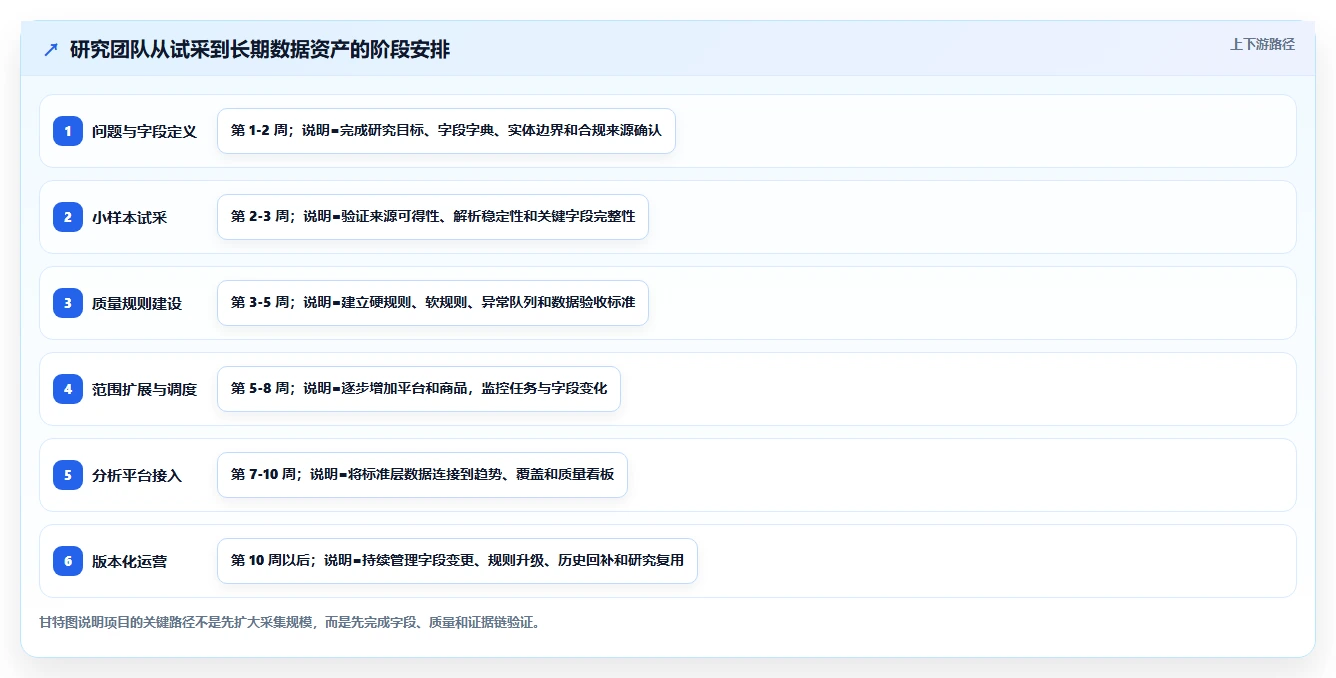Click the footer note starting with 甘特图说明项目
Image resolution: width=1336 pixels, height=678 pixels.
click(291, 622)
